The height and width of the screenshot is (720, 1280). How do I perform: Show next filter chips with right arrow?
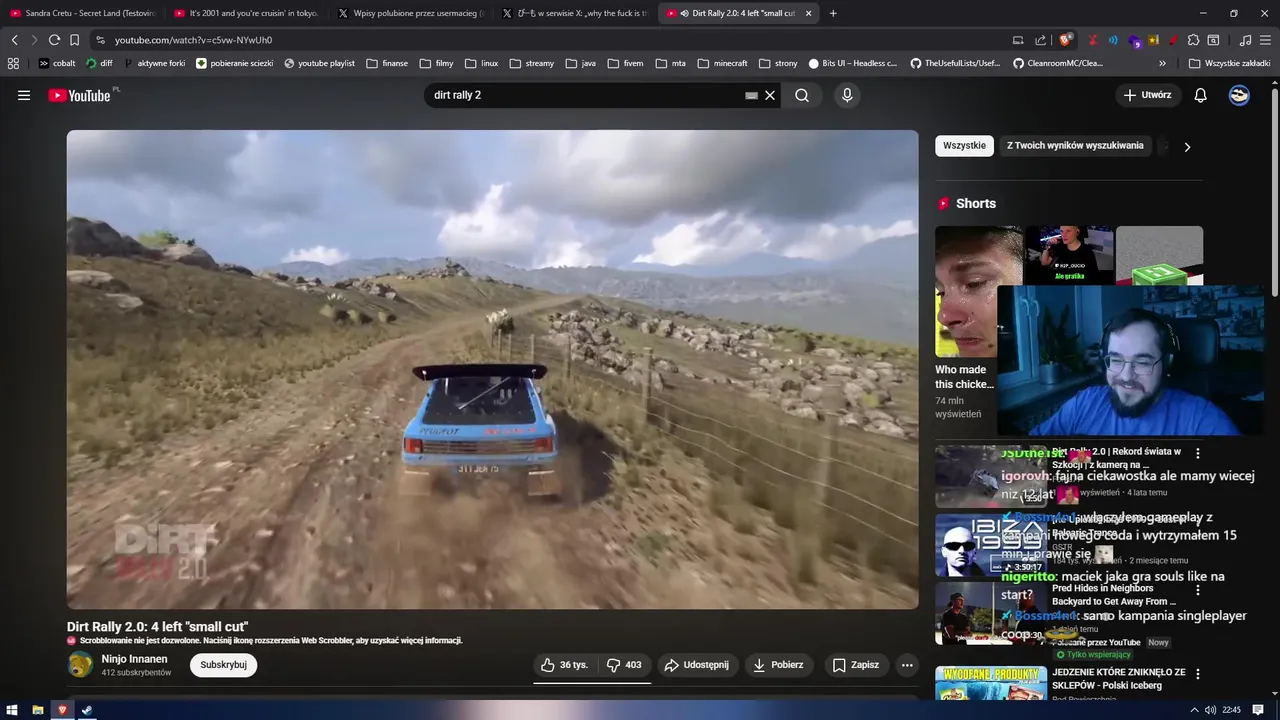(1187, 147)
